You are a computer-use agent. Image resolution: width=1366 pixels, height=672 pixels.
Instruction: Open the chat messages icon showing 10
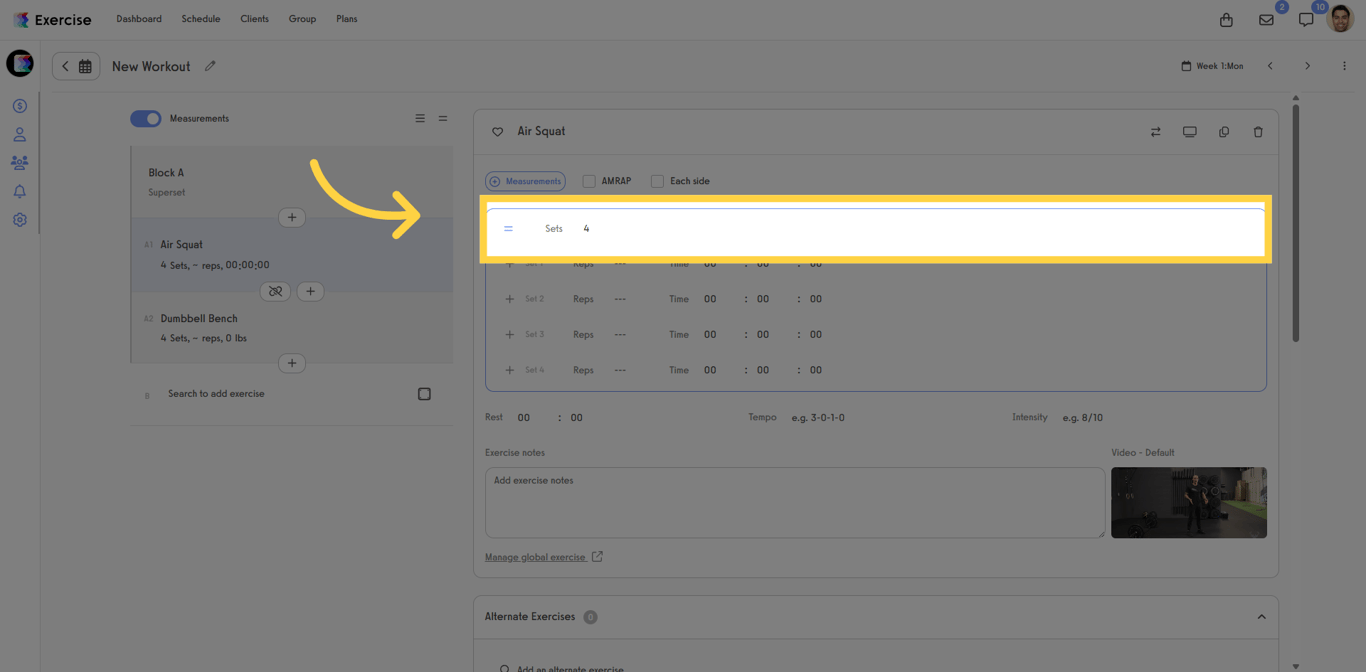point(1305,18)
